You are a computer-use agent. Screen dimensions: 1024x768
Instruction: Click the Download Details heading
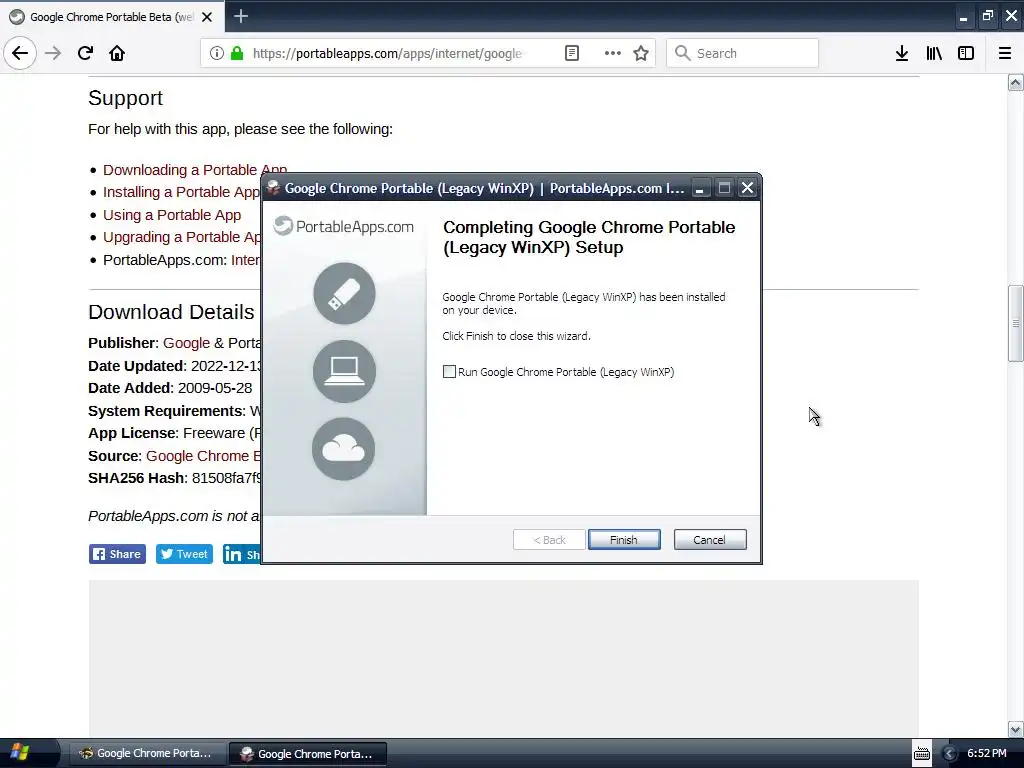(171, 312)
